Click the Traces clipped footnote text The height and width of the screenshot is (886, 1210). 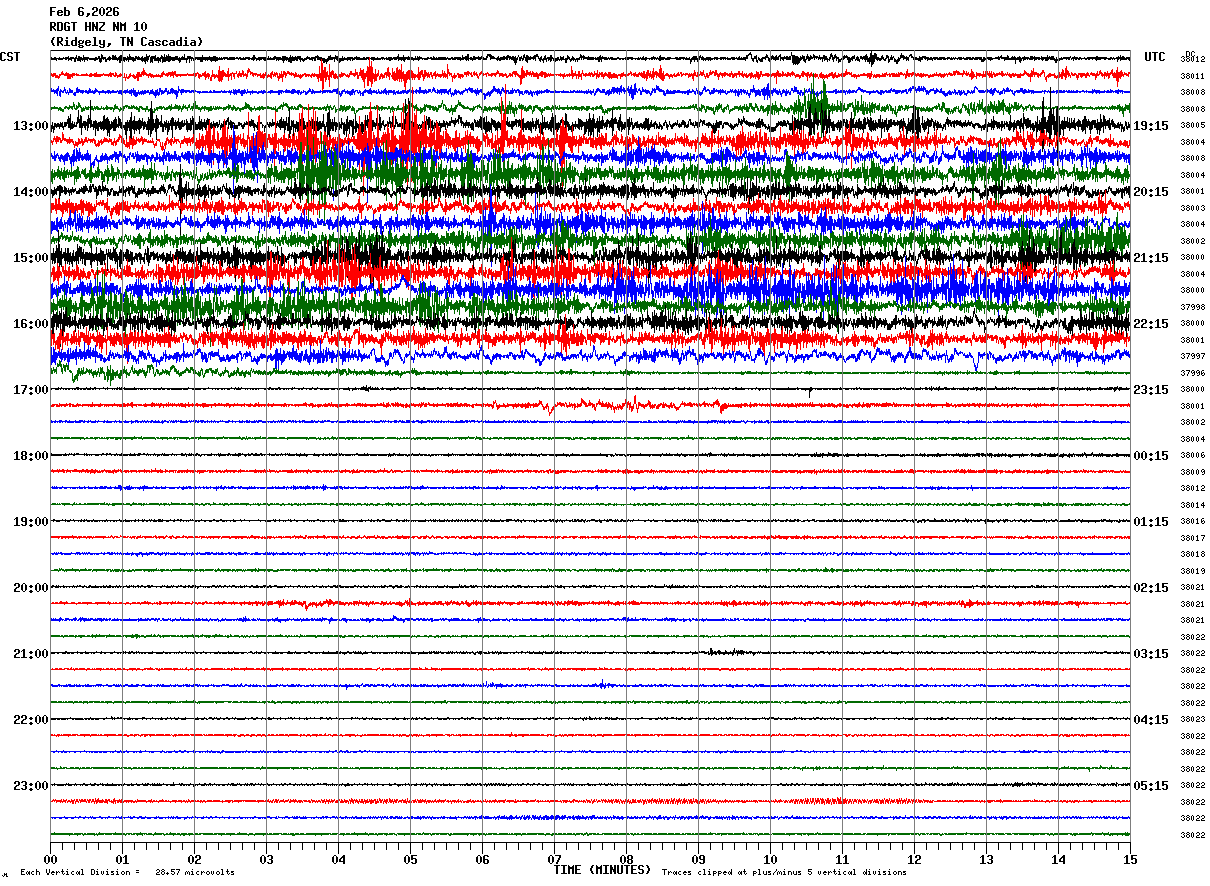coord(784,872)
